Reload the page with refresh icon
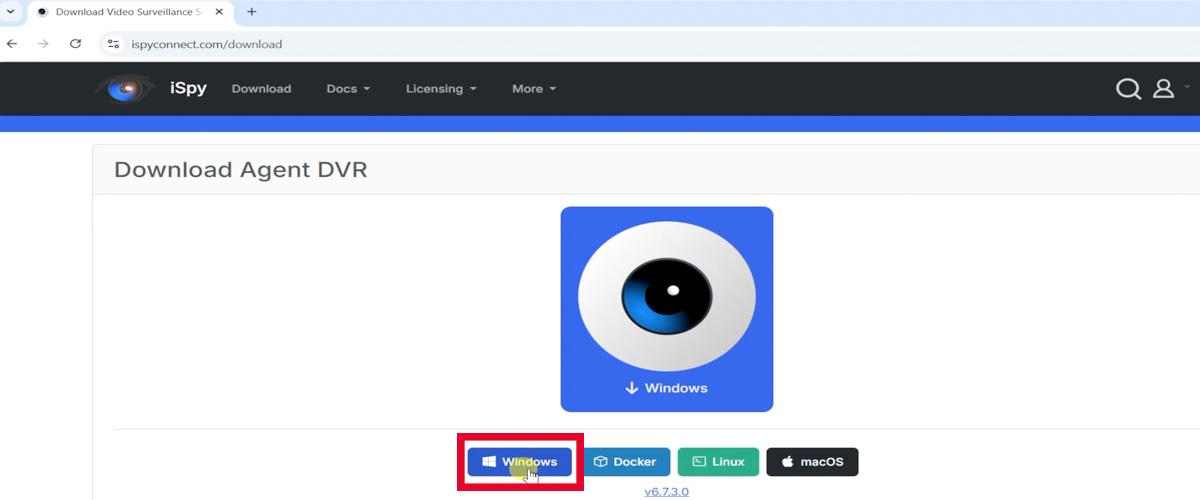1200x500 pixels. (75, 44)
